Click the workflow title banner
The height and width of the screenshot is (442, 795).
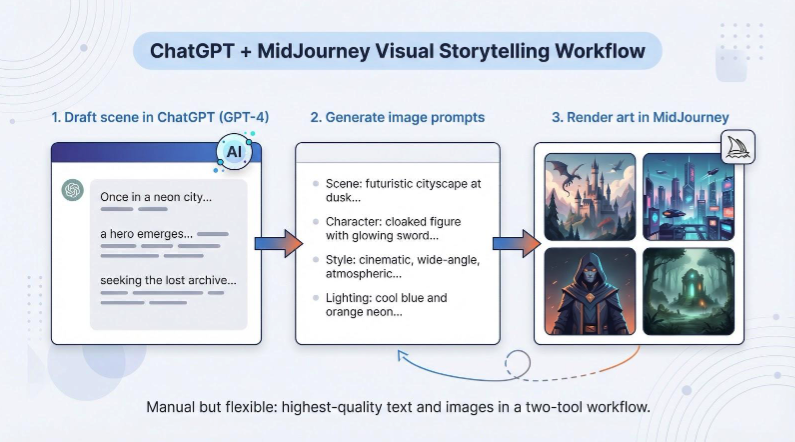tap(397, 49)
